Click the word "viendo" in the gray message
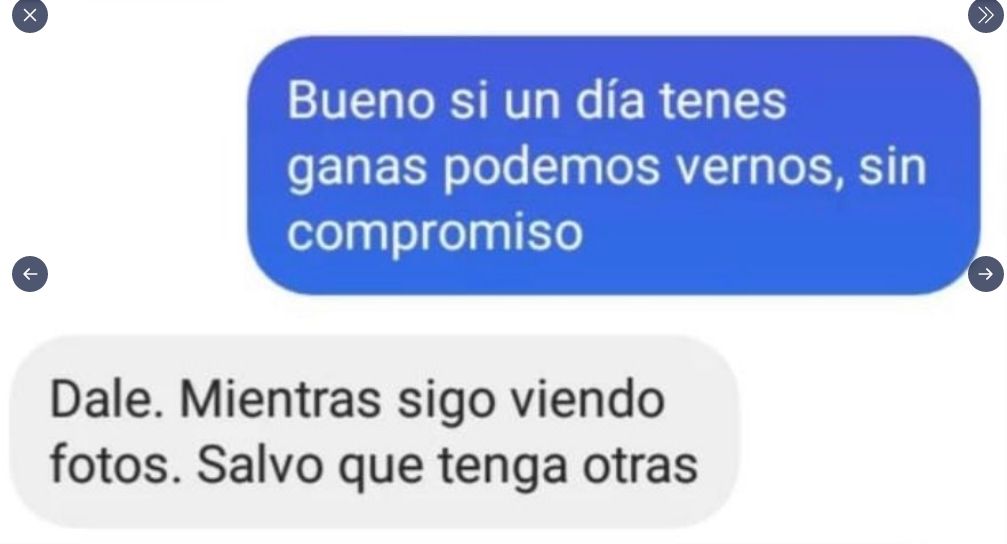The height and width of the screenshot is (544, 1007). click(x=587, y=400)
